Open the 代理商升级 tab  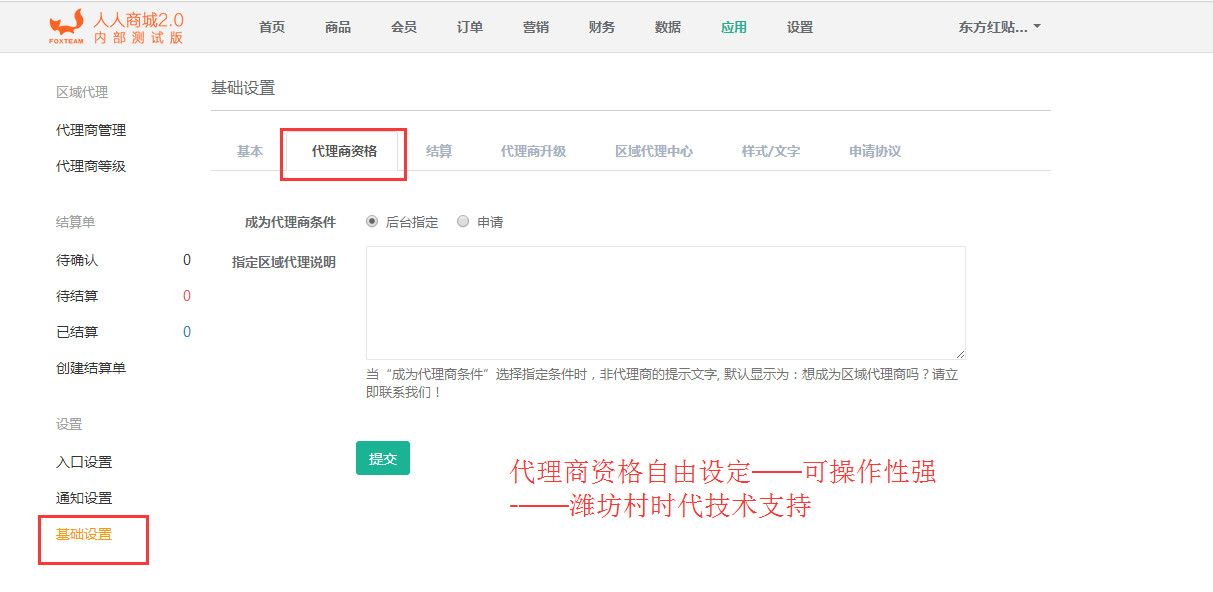coord(533,151)
